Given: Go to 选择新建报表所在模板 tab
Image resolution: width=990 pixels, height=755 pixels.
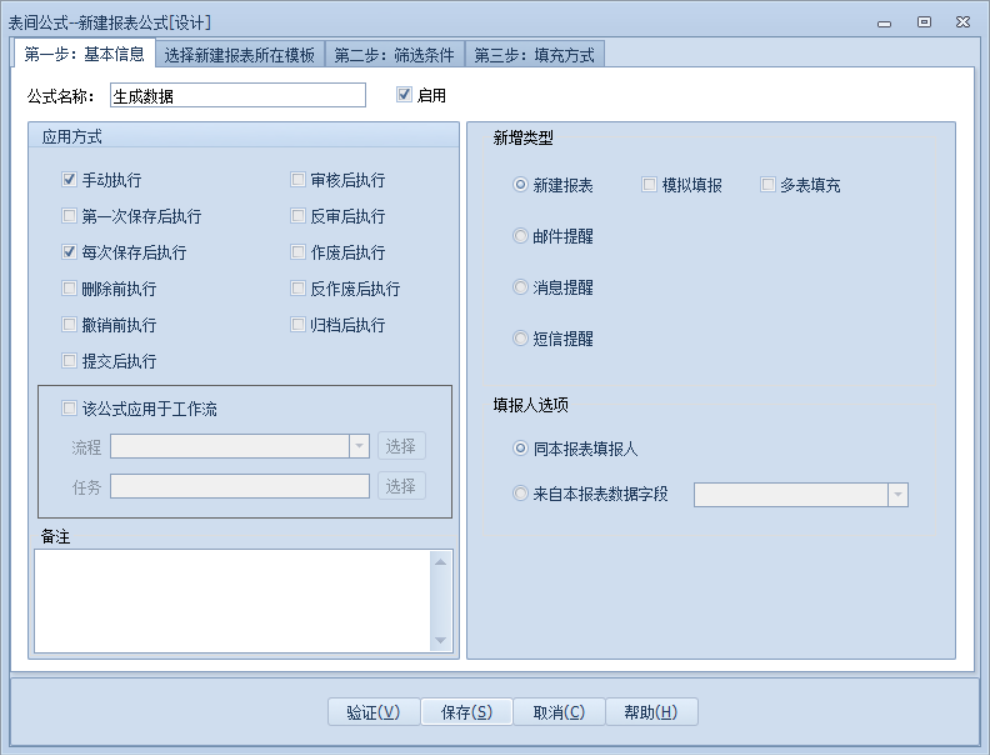Looking at the screenshot, I should coord(239,55).
